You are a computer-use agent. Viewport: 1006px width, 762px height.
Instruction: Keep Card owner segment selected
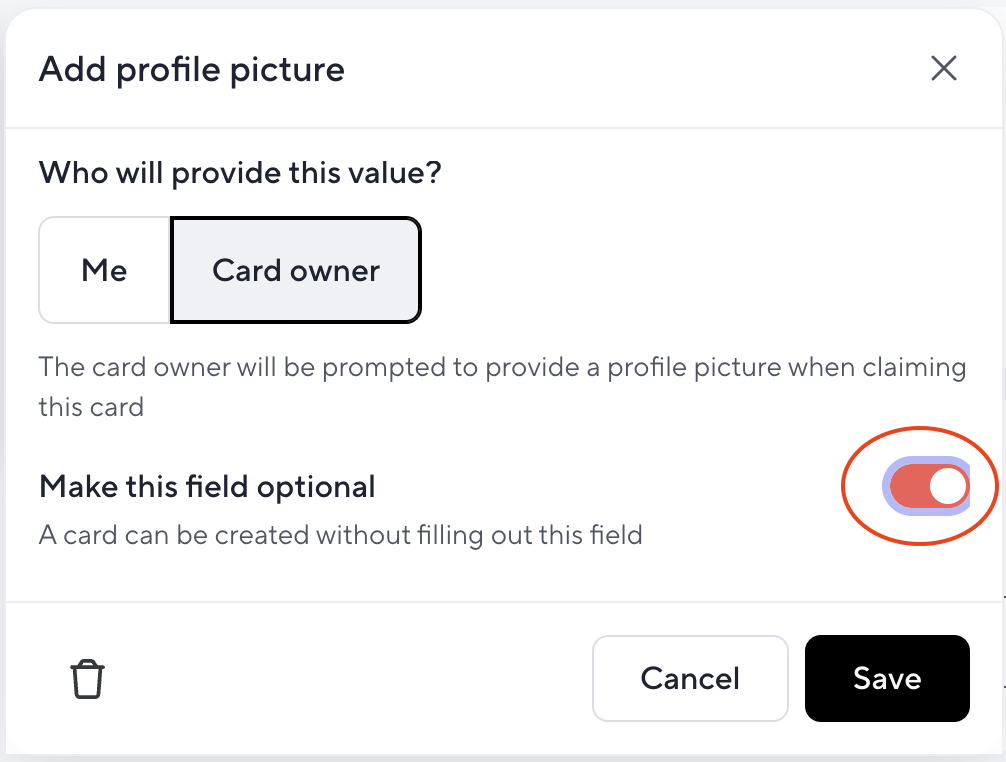(296, 270)
